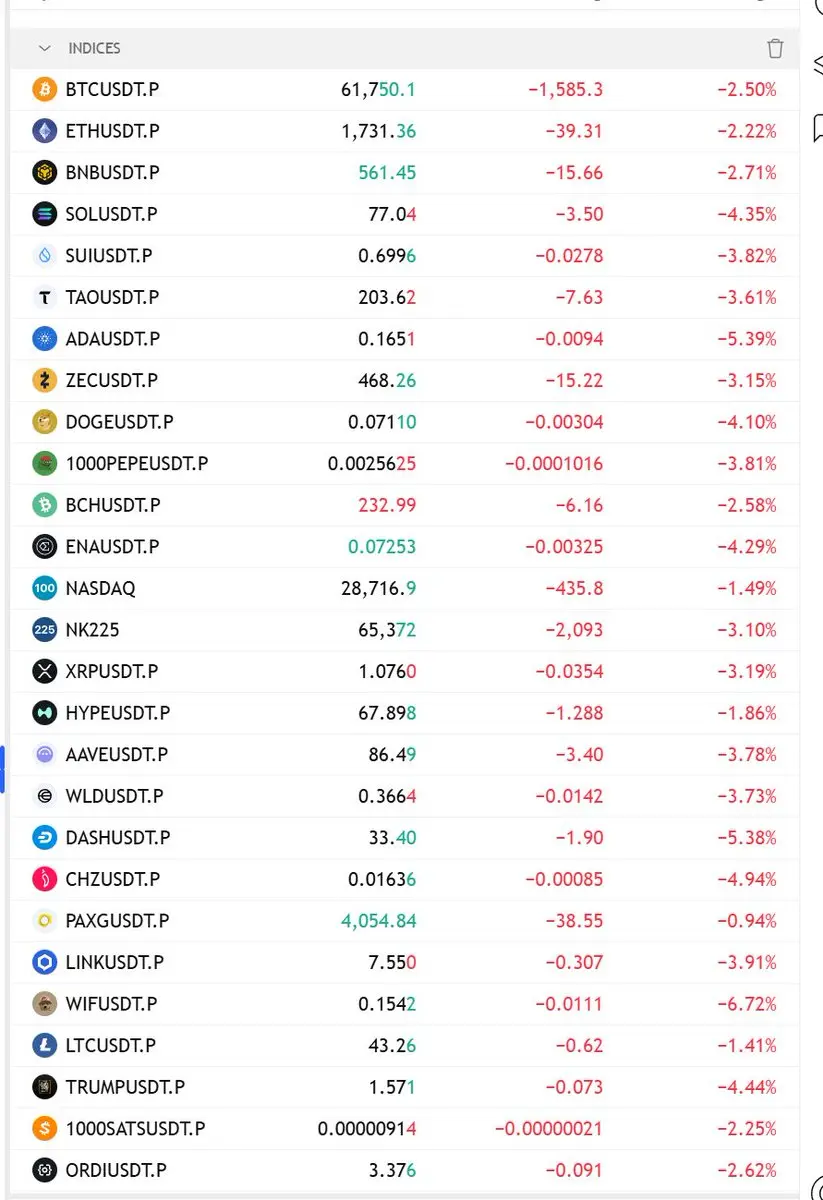Viewport: 823px width, 1200px height.
Task: Click the Ethereum icon beside ETHUSDT.P
Action: 44,131
